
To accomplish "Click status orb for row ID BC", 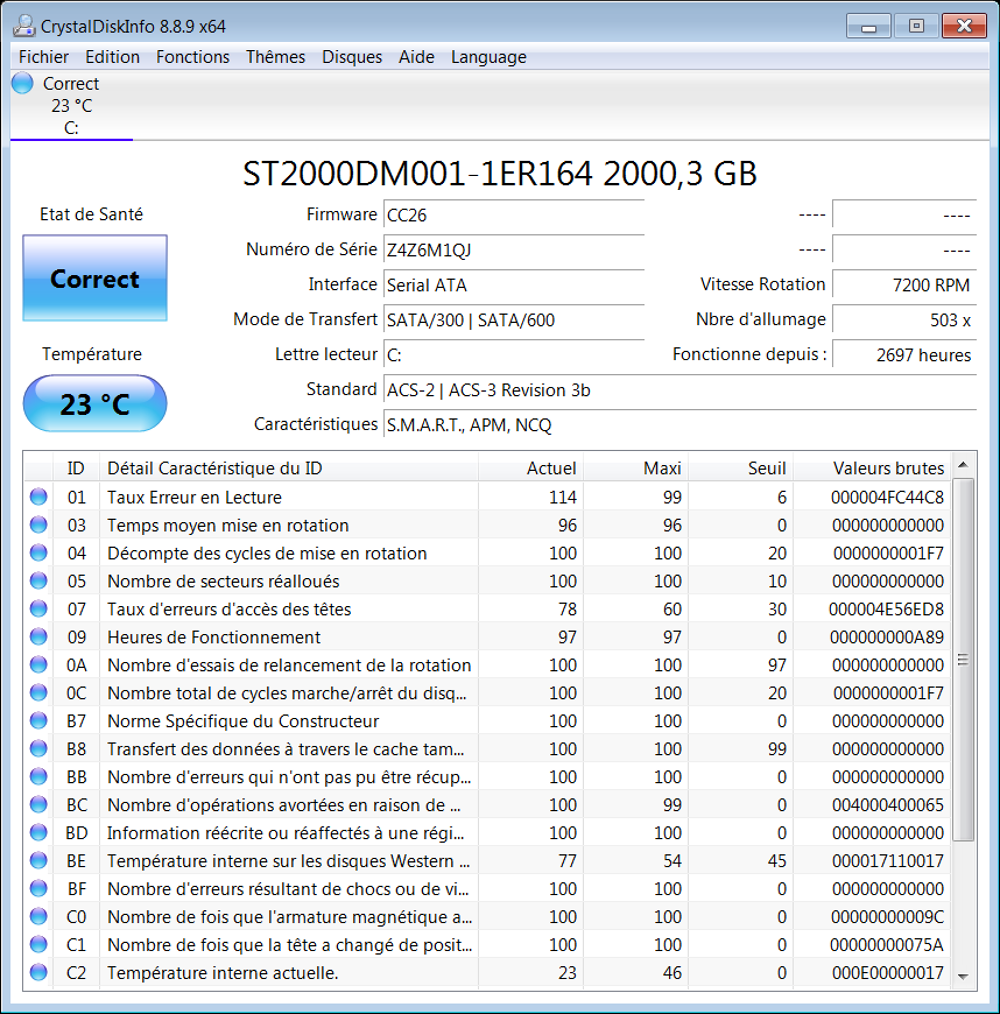I will (x=39, y=804).
